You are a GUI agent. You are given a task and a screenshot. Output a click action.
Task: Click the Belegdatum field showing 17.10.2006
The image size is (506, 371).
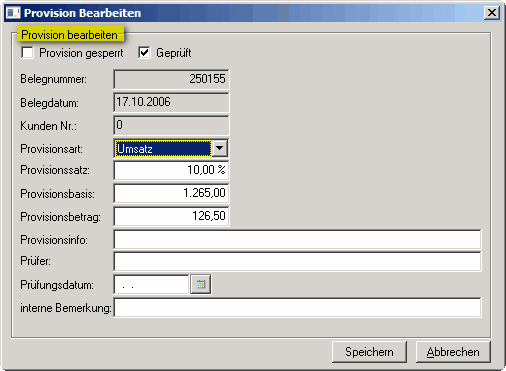171,102
